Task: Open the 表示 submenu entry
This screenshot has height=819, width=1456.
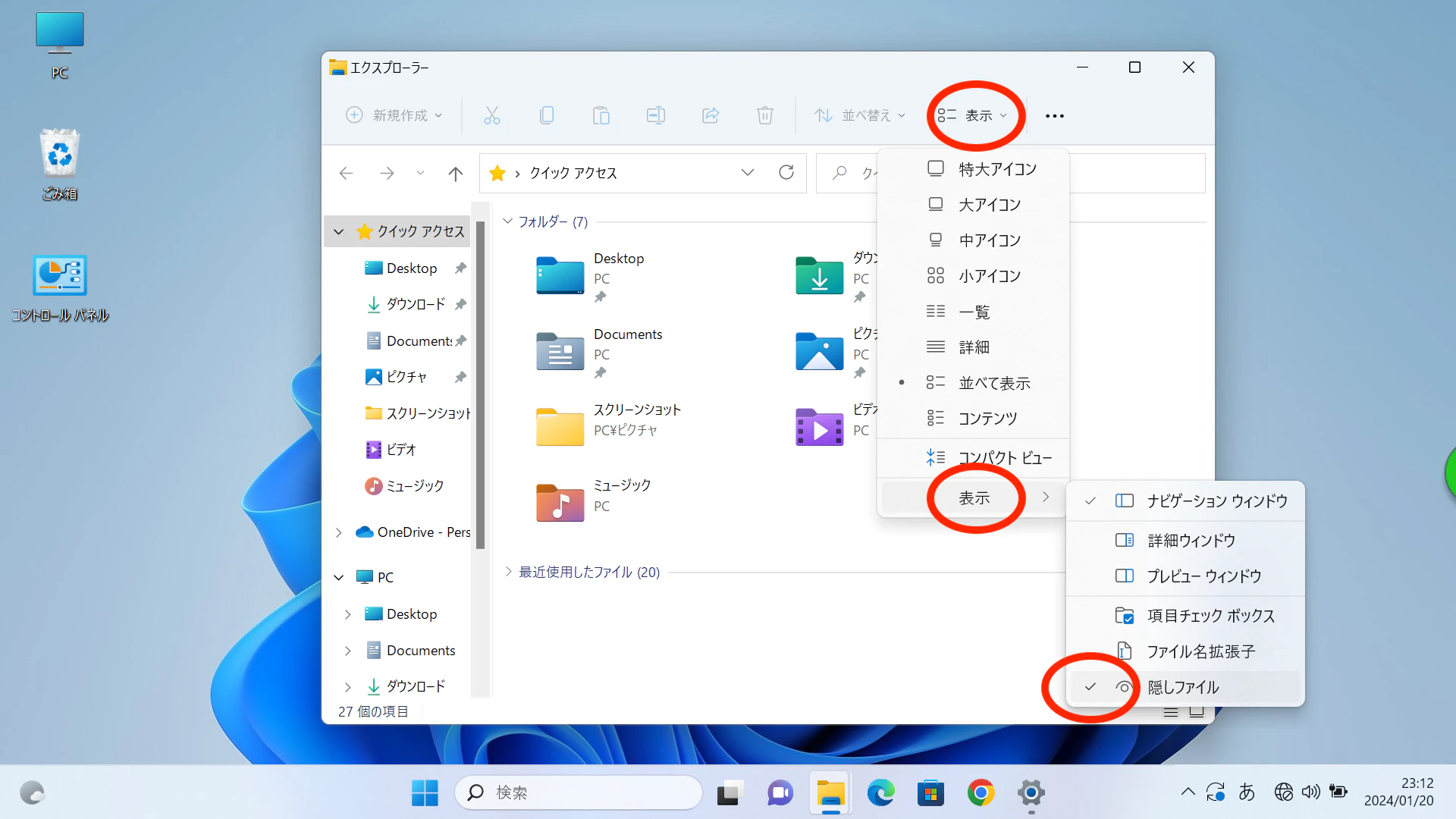Action: coord(974,498)
